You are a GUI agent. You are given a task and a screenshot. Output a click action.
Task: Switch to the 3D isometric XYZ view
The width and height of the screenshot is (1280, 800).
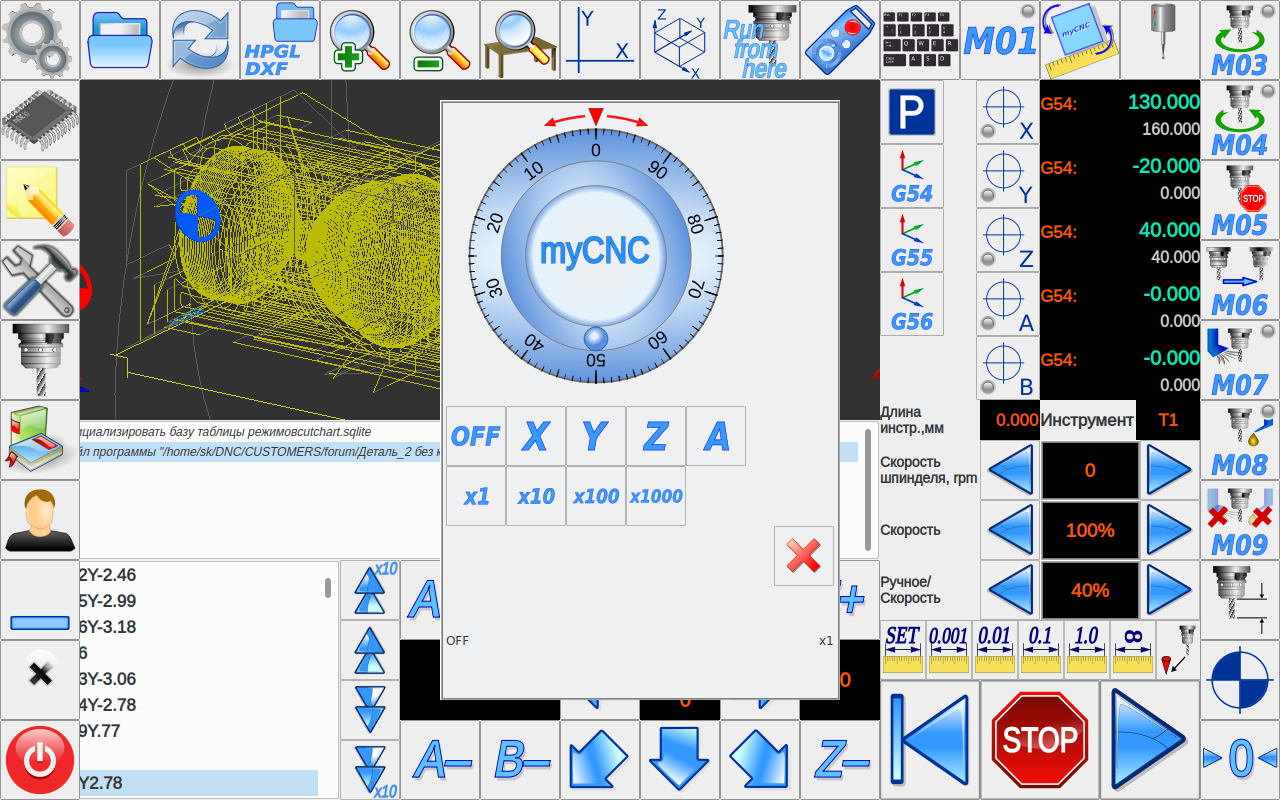pos(680,40)
